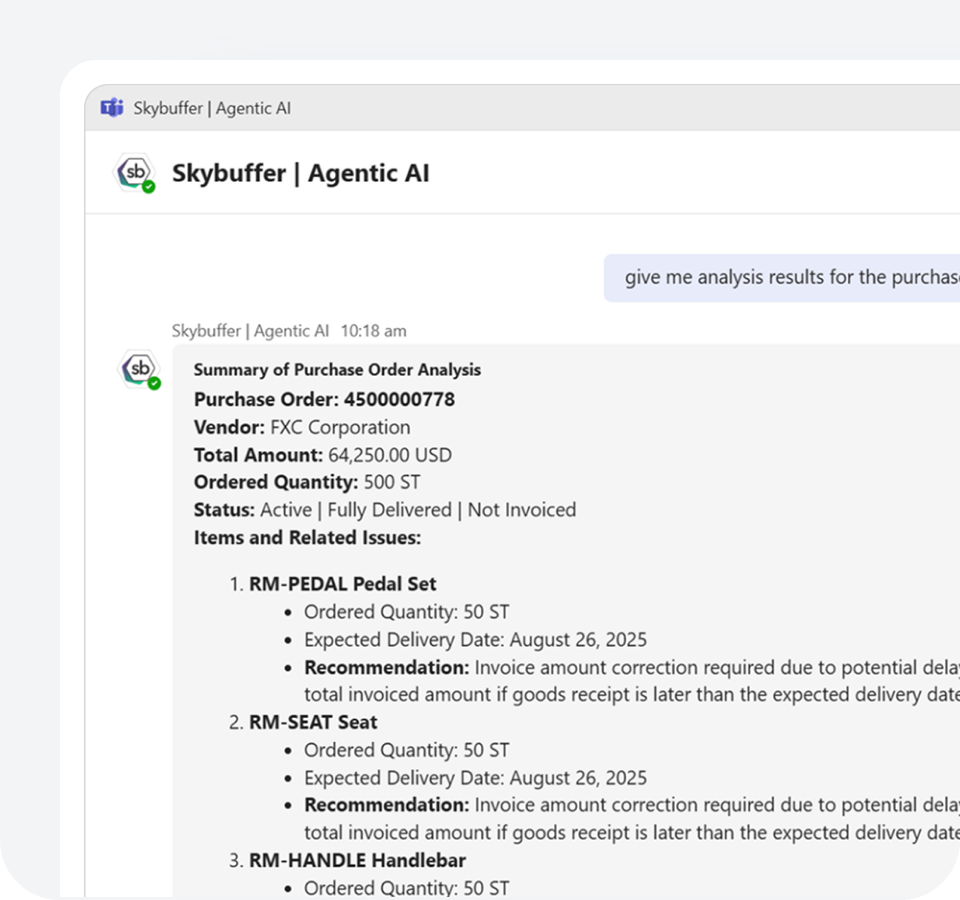Select the RM-SEAT Seat item

[x=313, y=722]
